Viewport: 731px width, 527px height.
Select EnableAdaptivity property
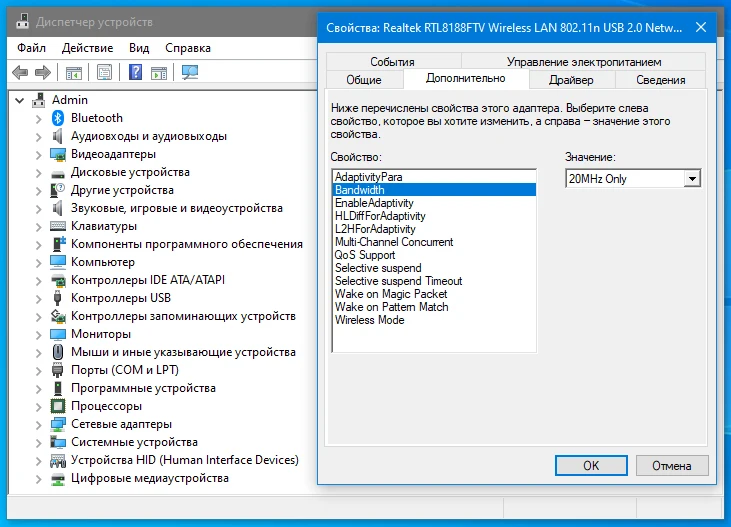(x=434, y=203)
